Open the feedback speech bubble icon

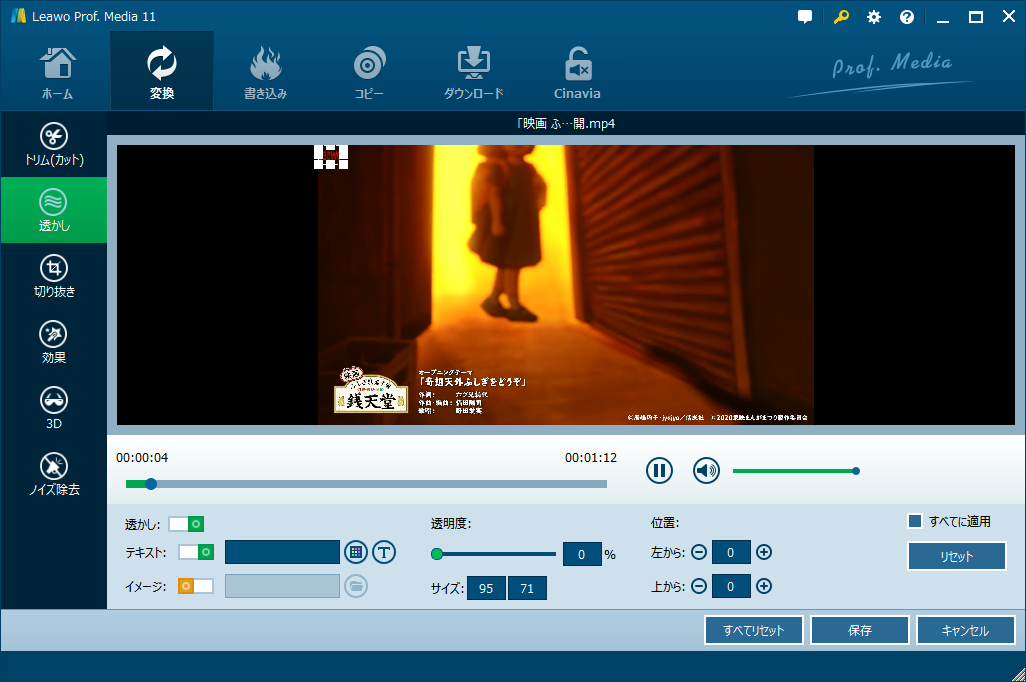805,17
